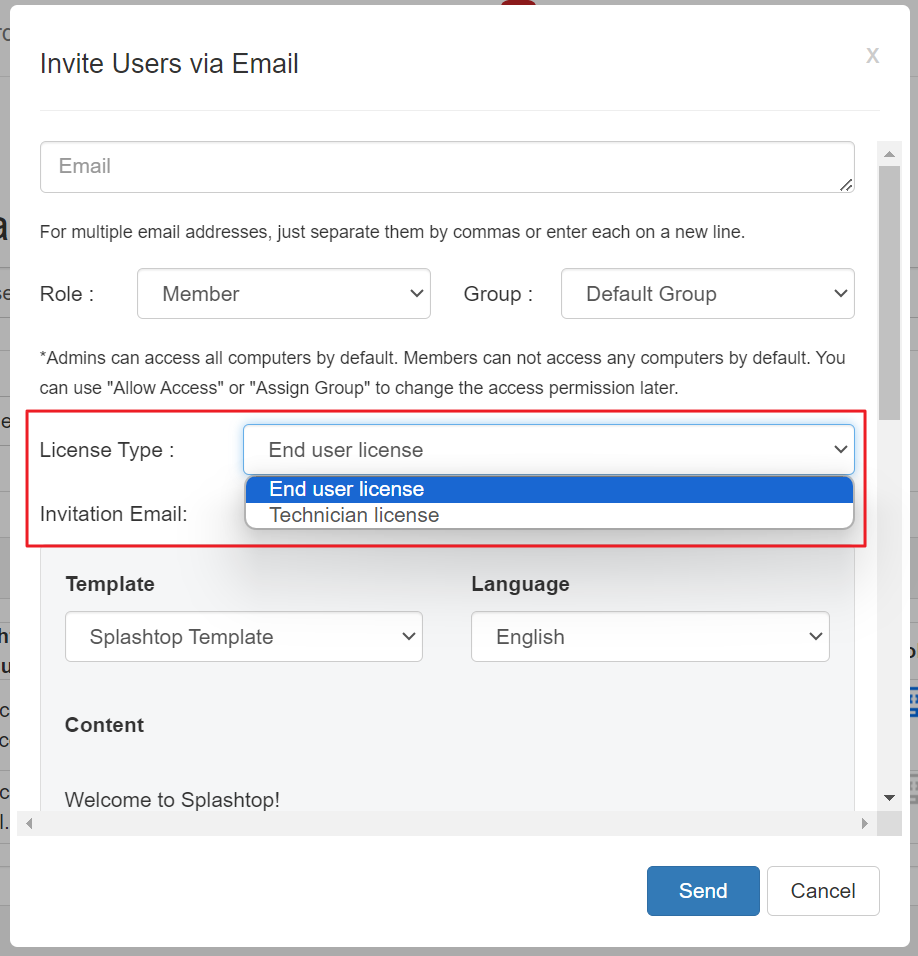Click the Email address input field
918x956 pixels.
pos(447,167)
